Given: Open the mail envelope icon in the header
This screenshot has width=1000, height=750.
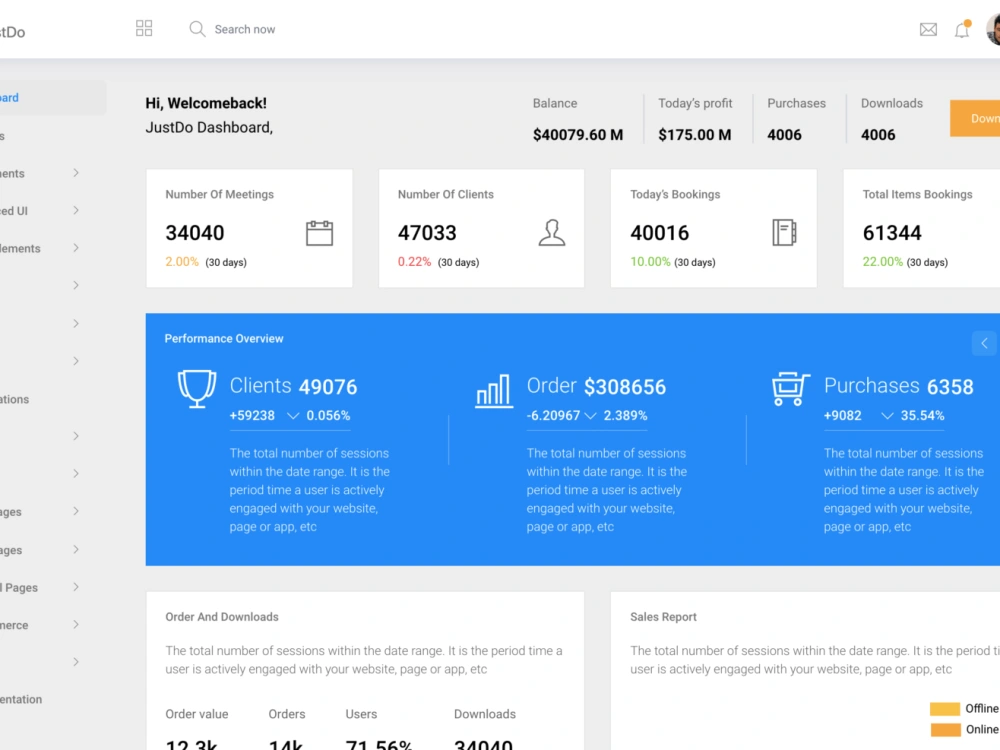Looking at the screenshot, I should click(928, 29).
